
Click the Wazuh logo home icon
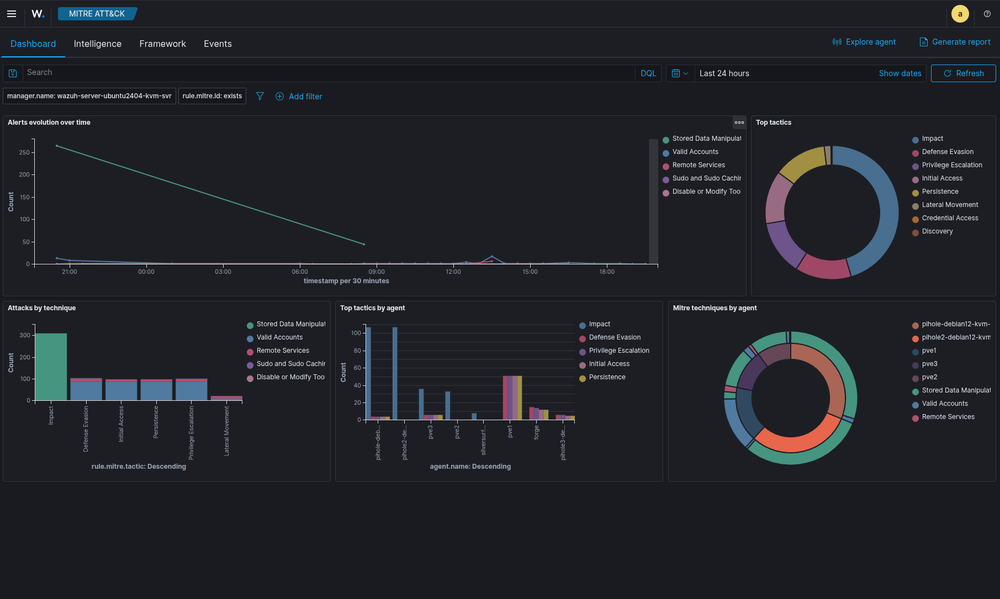pyautogui.click(x=38, y=13)
